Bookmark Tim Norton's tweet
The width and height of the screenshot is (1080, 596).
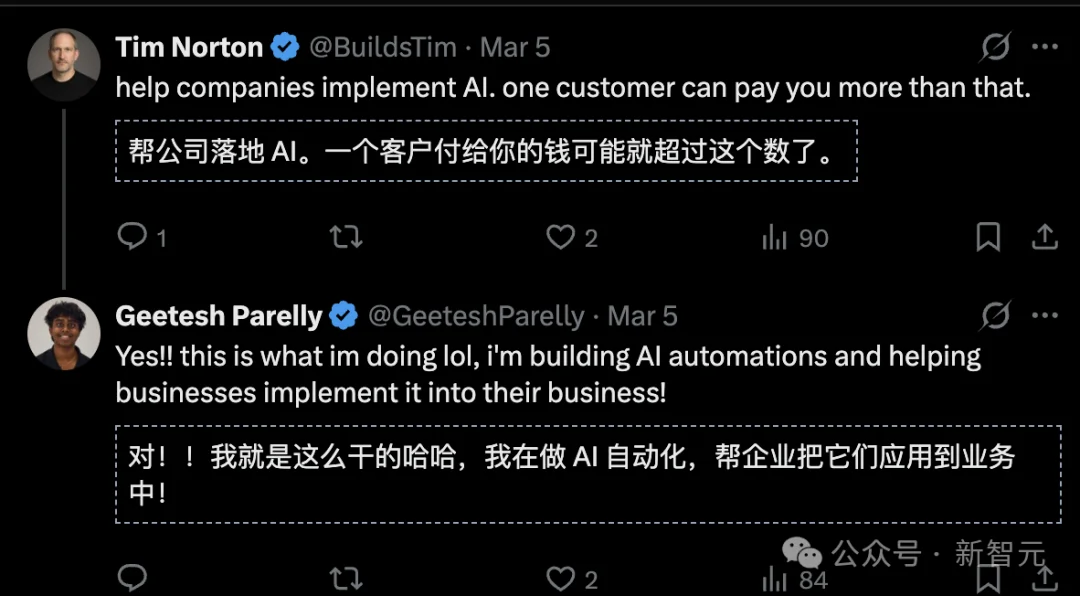pyautogui.click(x=988, y=237)
